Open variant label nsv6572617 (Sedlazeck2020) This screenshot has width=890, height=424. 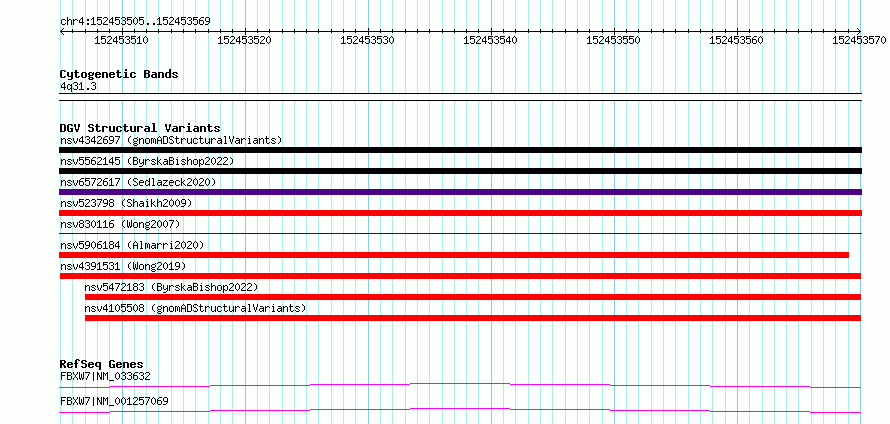[138, 182]
